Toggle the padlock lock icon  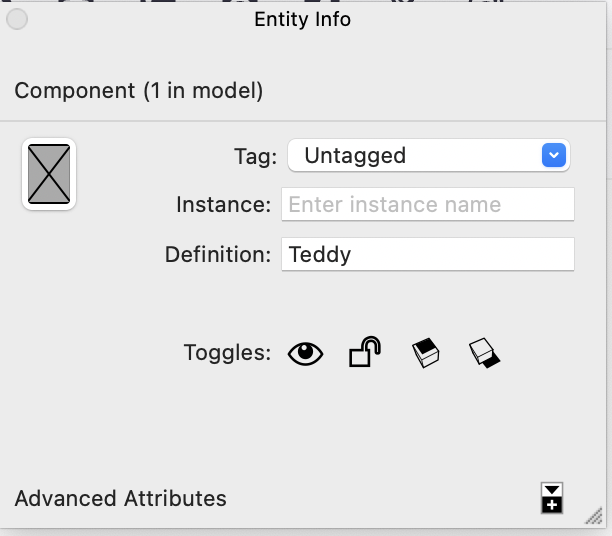coord(365,352)
